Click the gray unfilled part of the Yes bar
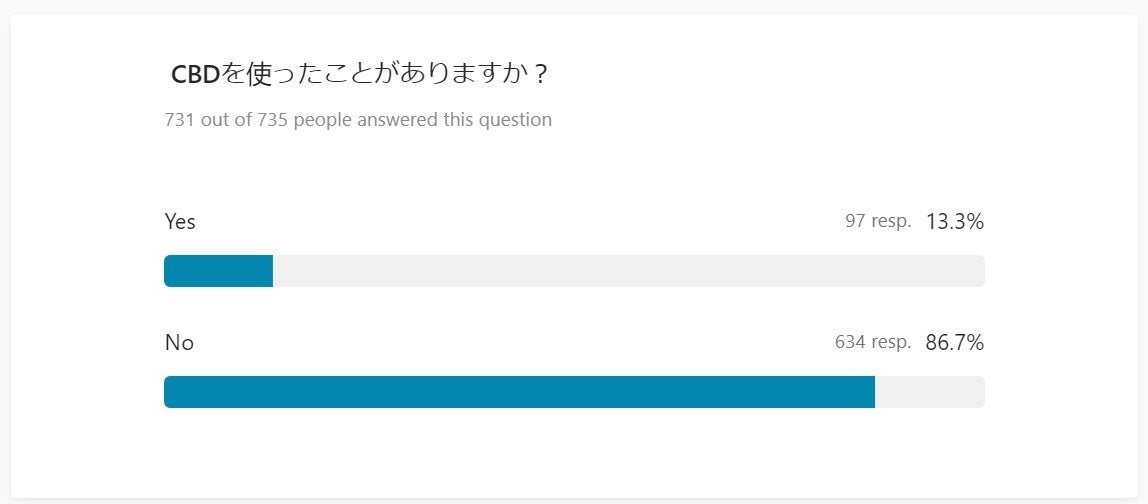Screen dimensions: 1148x504 click(628, 271)
